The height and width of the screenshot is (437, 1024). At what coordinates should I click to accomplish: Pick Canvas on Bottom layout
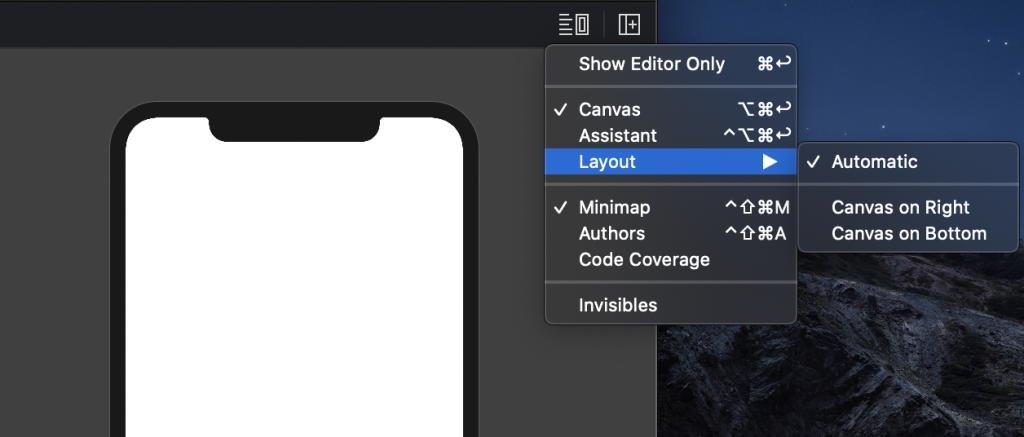tap(908, 233)
